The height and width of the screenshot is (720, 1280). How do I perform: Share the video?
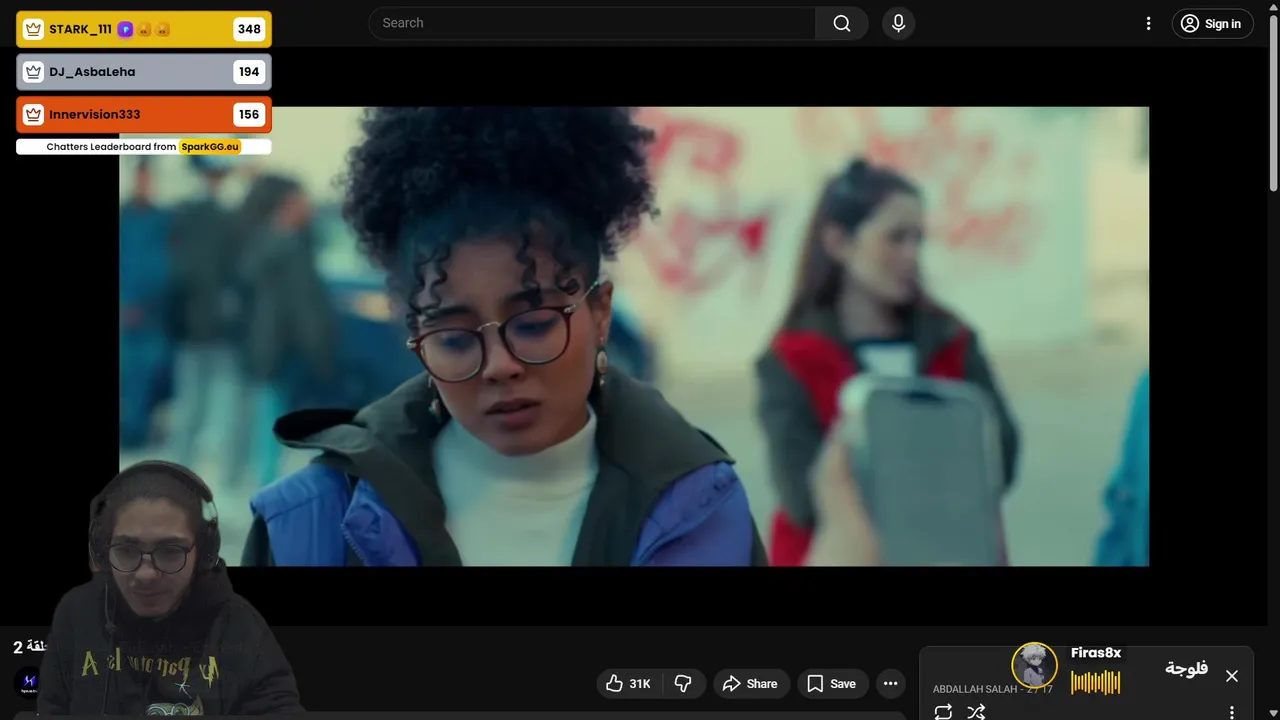pyautogui.click(x=751, y=684)
